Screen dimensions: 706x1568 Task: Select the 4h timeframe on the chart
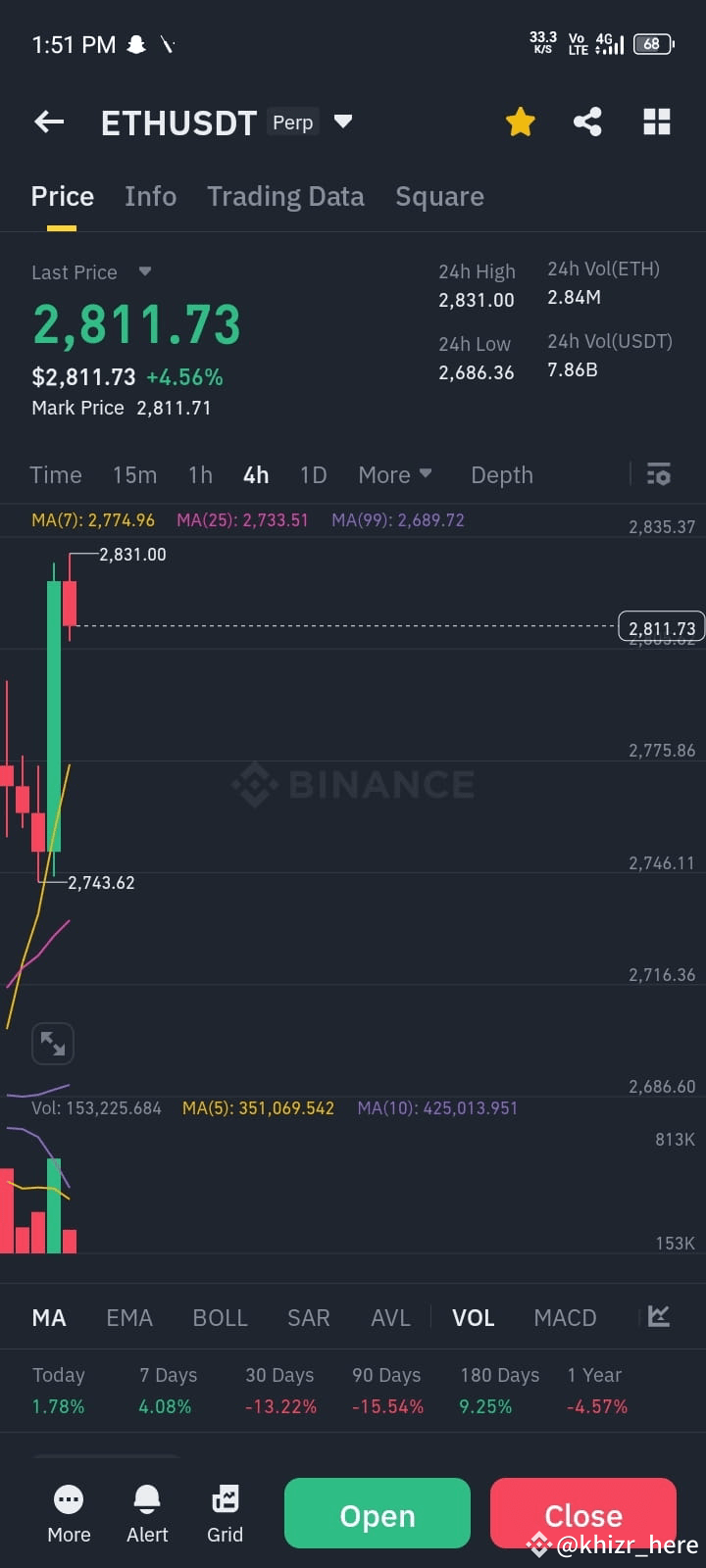pos(255,474)
